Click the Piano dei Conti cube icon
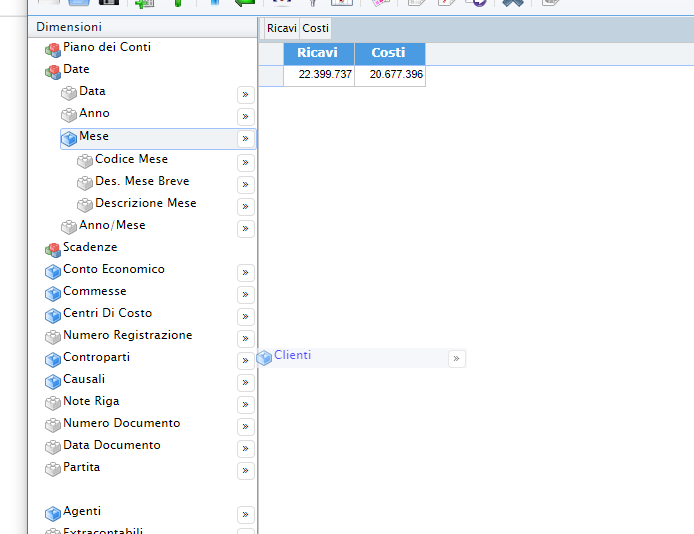The height and width of the screenshot is (534, 694). (52, 49)
